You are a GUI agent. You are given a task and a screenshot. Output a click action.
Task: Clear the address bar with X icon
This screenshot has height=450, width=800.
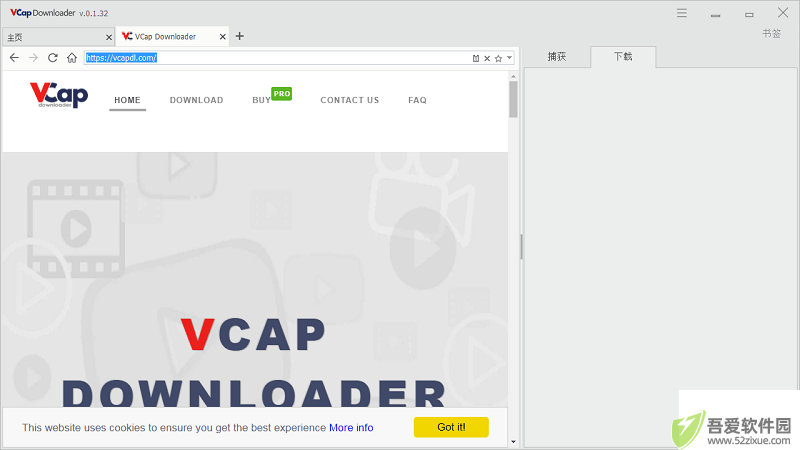pyautogui.click(x=487, y=58)
